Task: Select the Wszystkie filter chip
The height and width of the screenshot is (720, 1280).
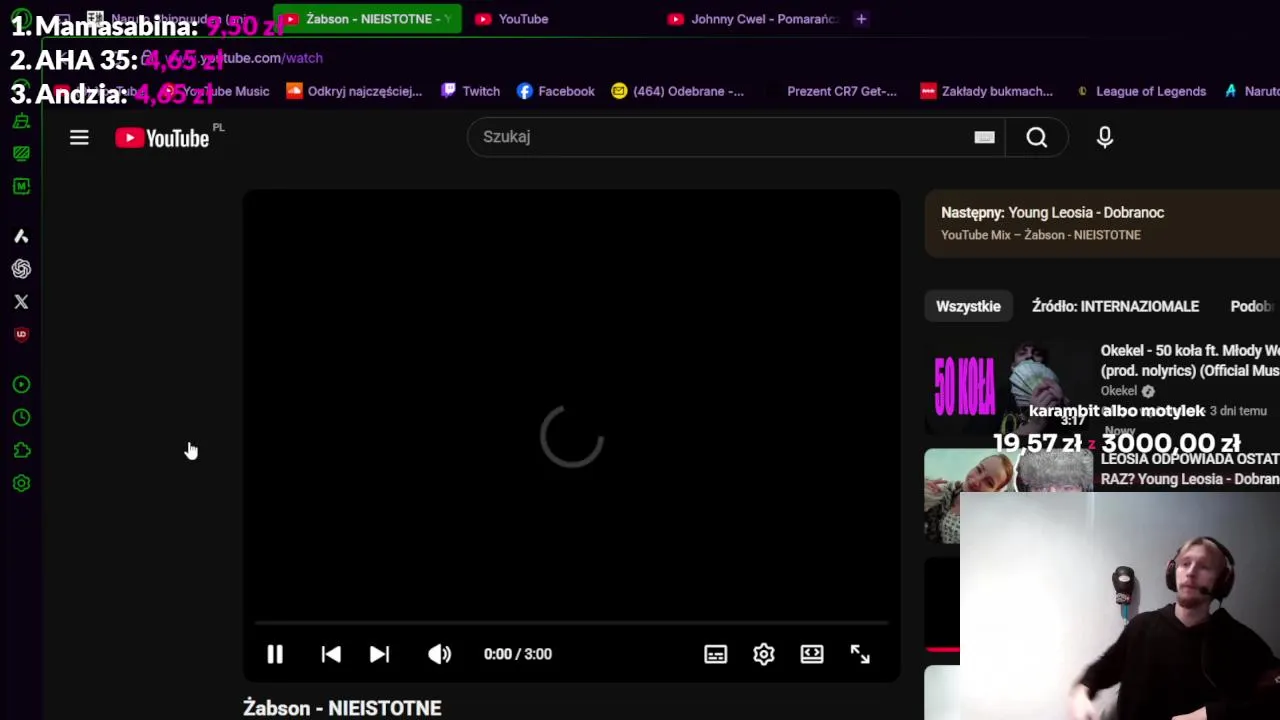Action: pyautogui.click(x=968, y=306)
